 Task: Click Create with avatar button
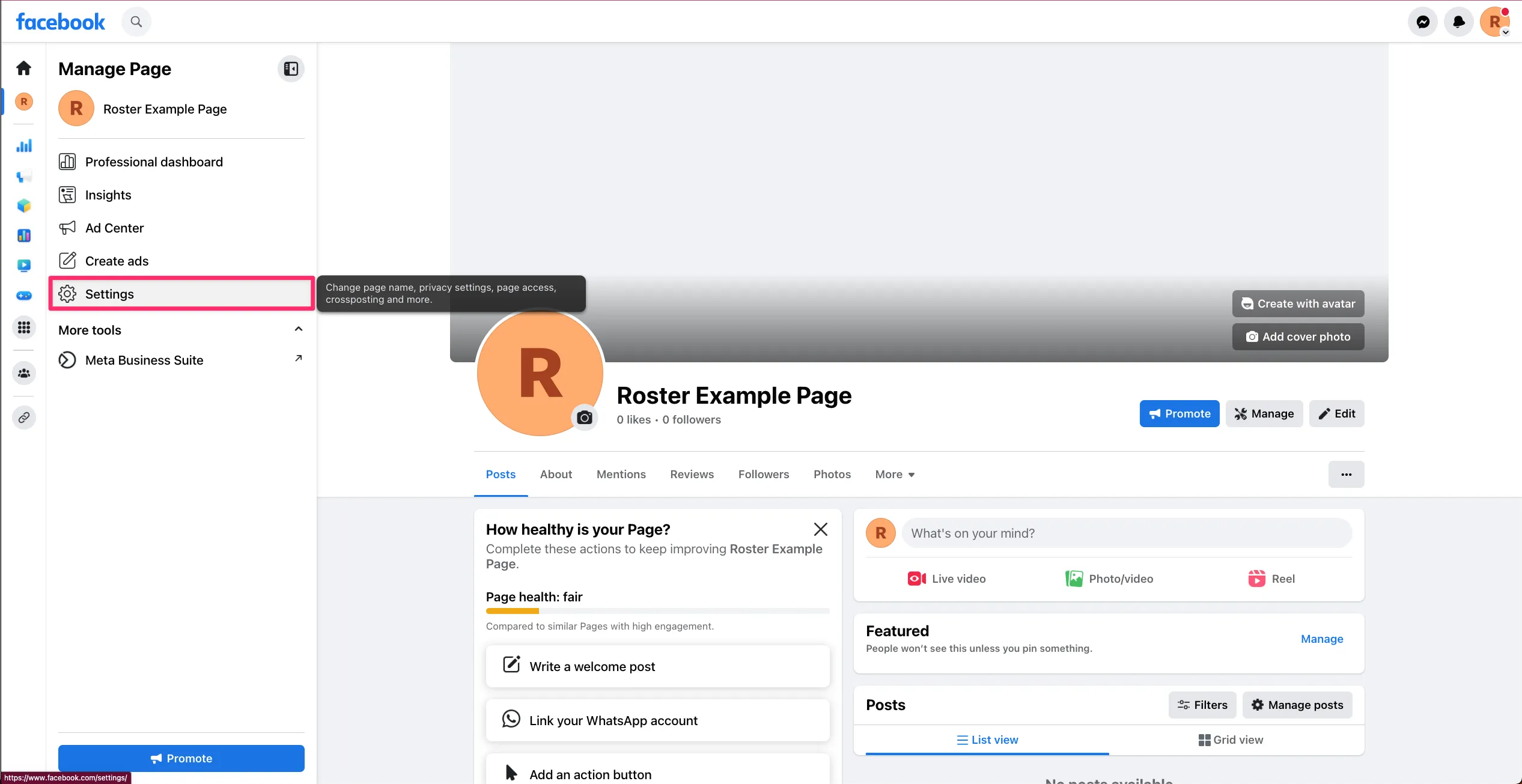point(1298,304)
